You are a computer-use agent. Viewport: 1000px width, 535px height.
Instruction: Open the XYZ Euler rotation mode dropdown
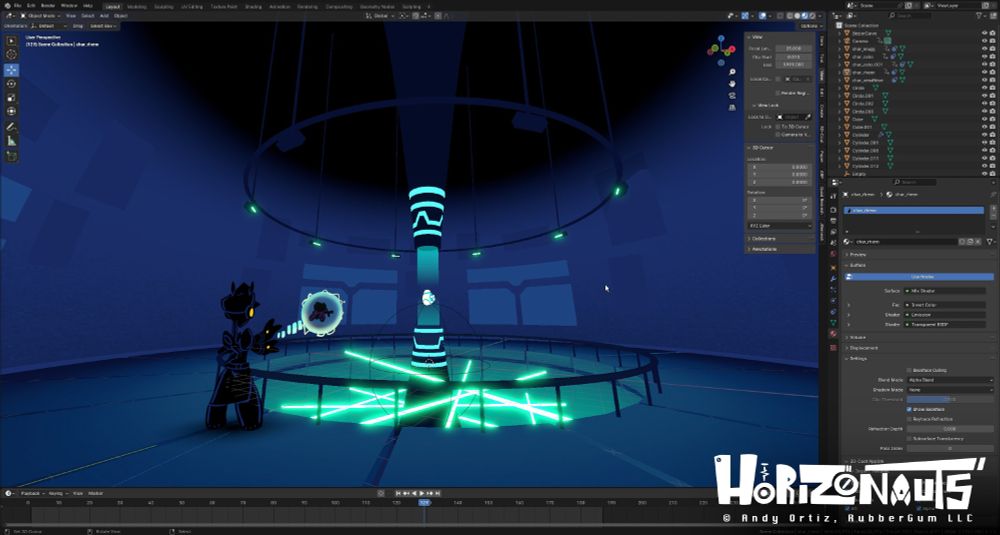[x=780, y=226]
